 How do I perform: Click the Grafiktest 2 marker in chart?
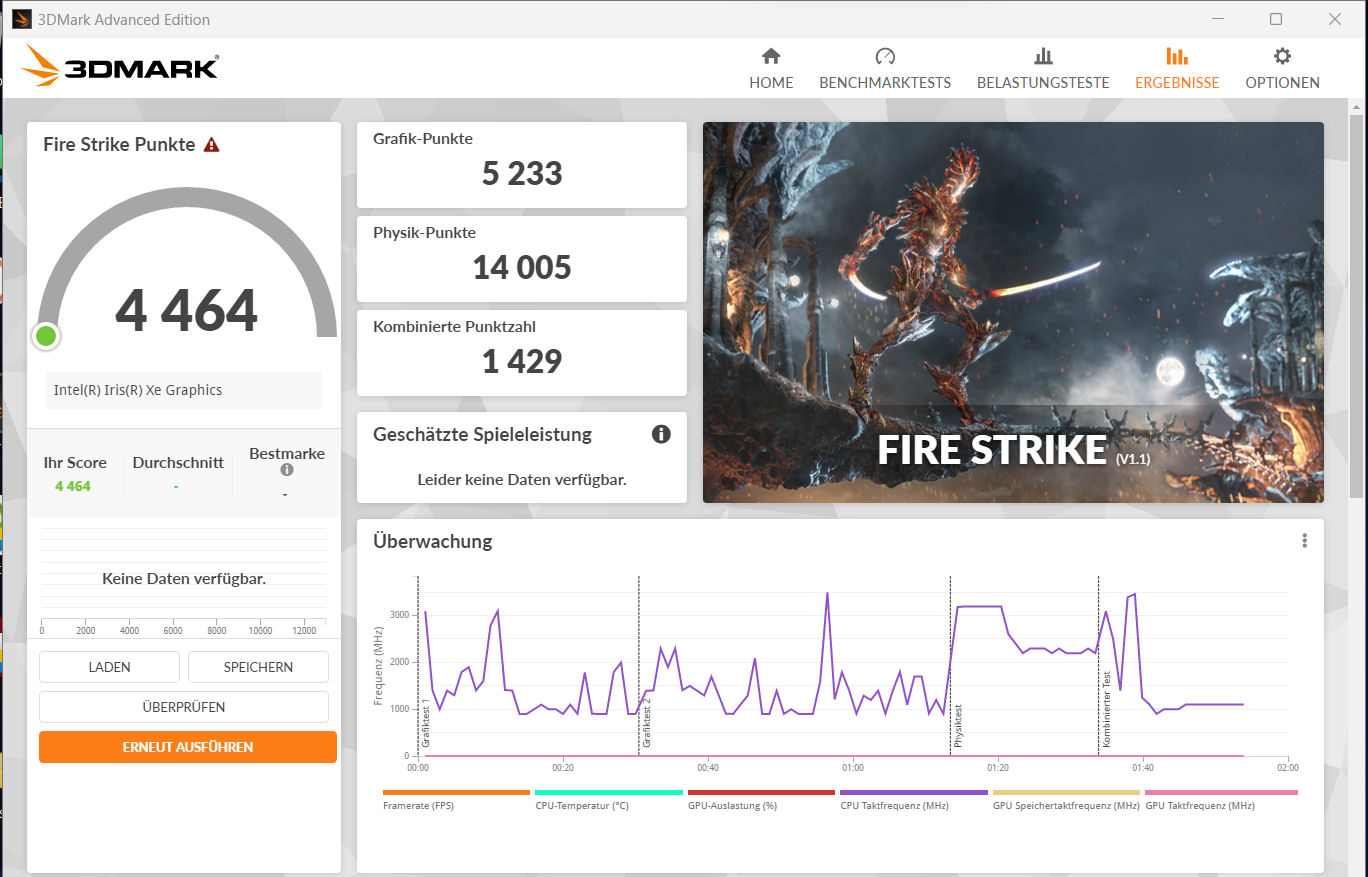click(x=646, y=724)
